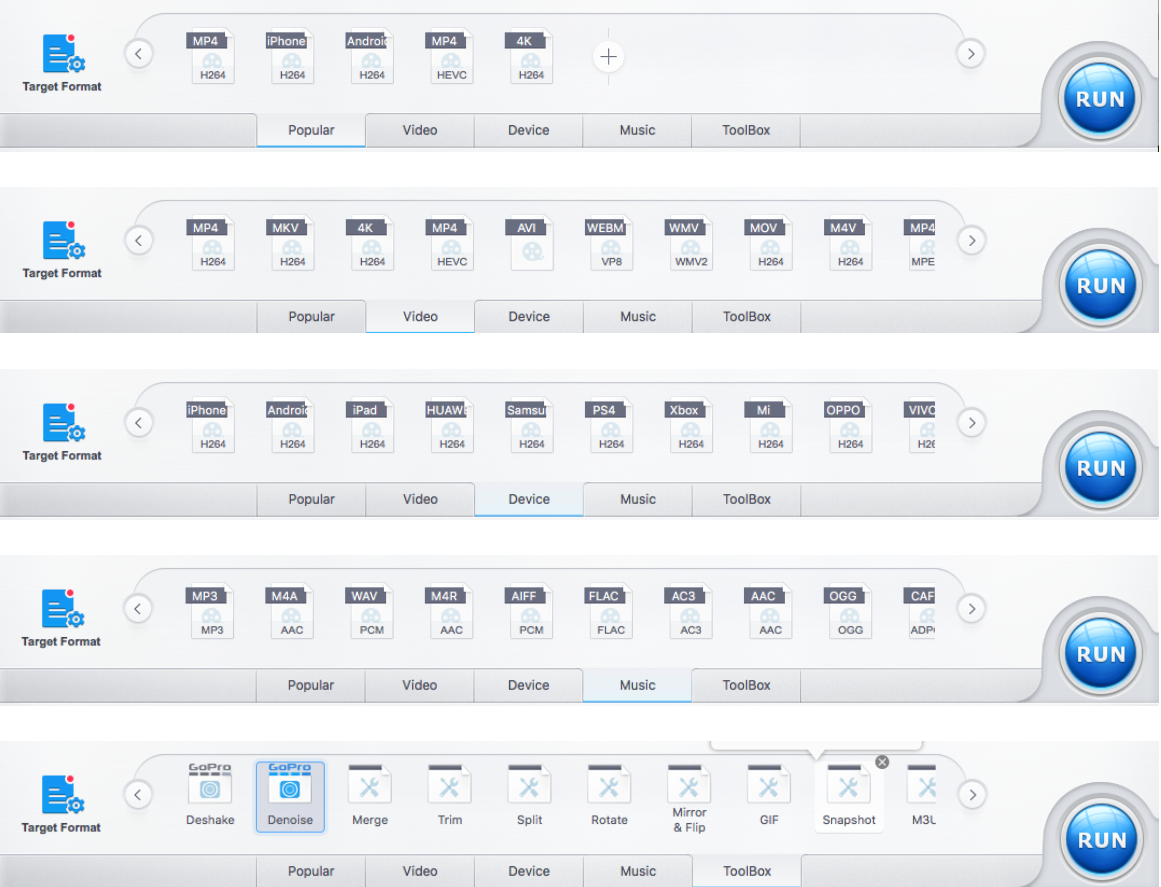1161x887 pixels.
Task: Choose the M4A AAC audio format
Action: [291, 612]
